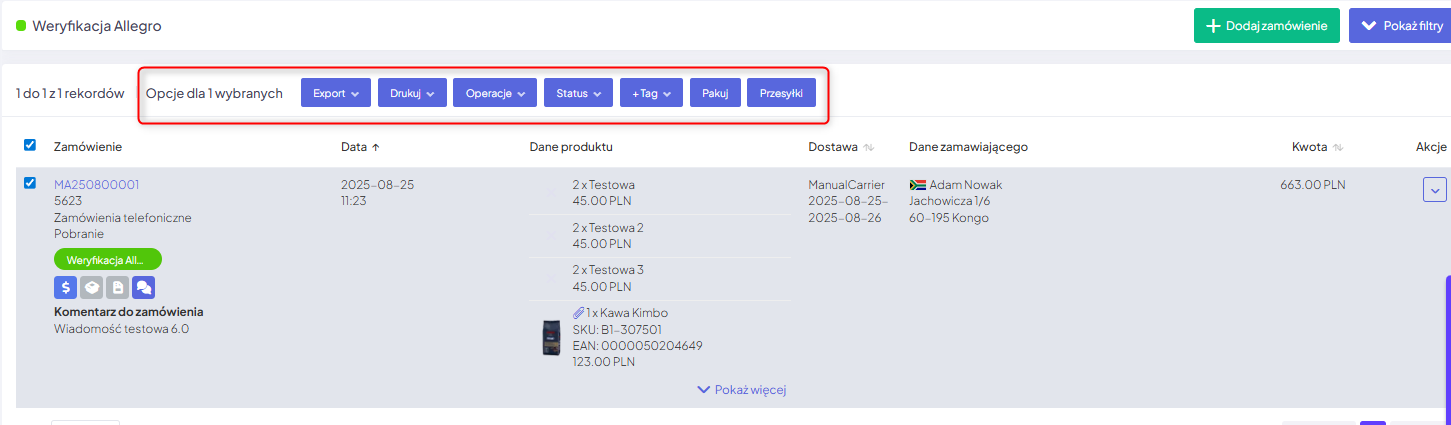Image resolution: width=1451 pixels, height=425 pixels.
Task: Toggle the select-all checkbox in table header
Action: [x=30, y=146]
